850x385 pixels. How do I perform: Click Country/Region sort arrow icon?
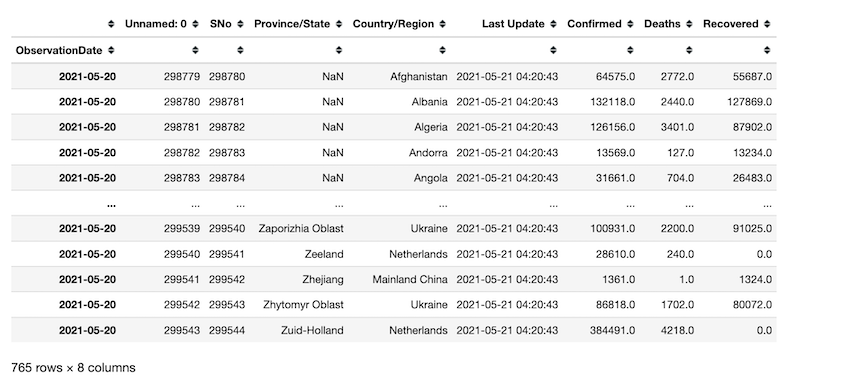(x=442, y=24)
